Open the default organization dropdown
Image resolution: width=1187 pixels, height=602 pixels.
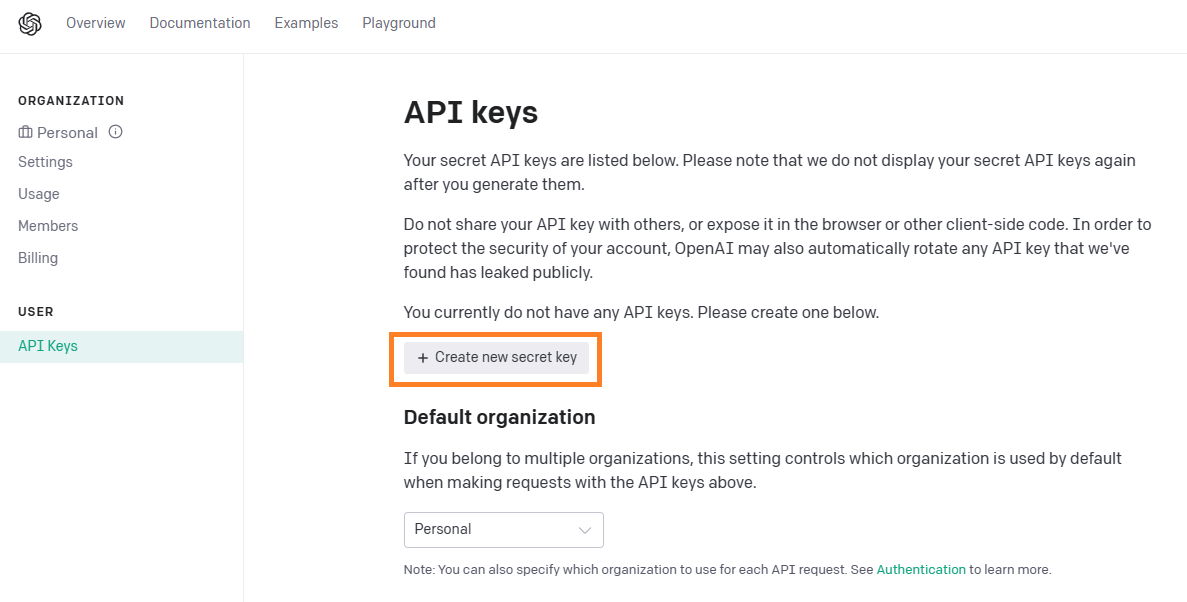[503, 530]
